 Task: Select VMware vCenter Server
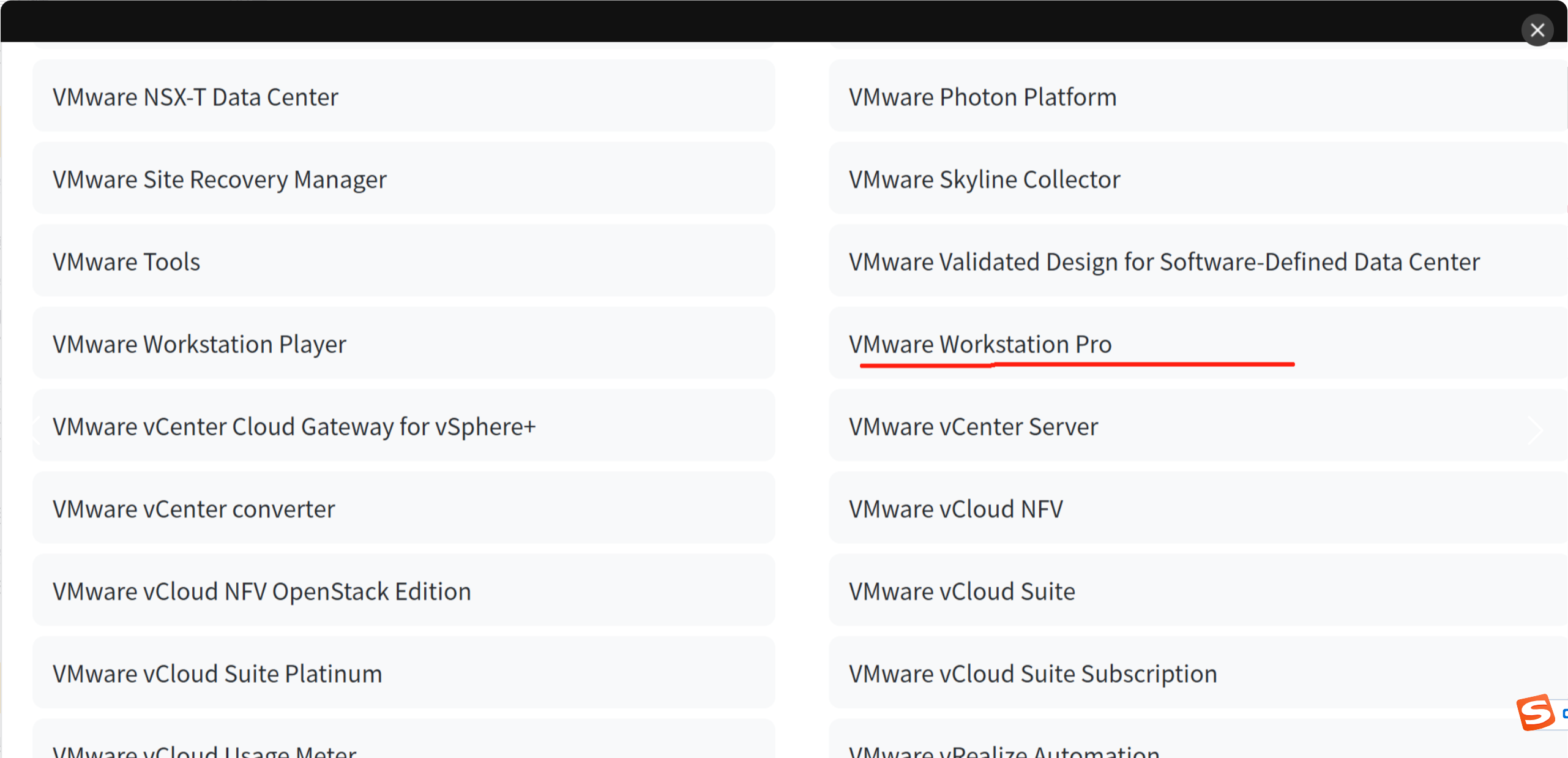(x=973, y=426)
